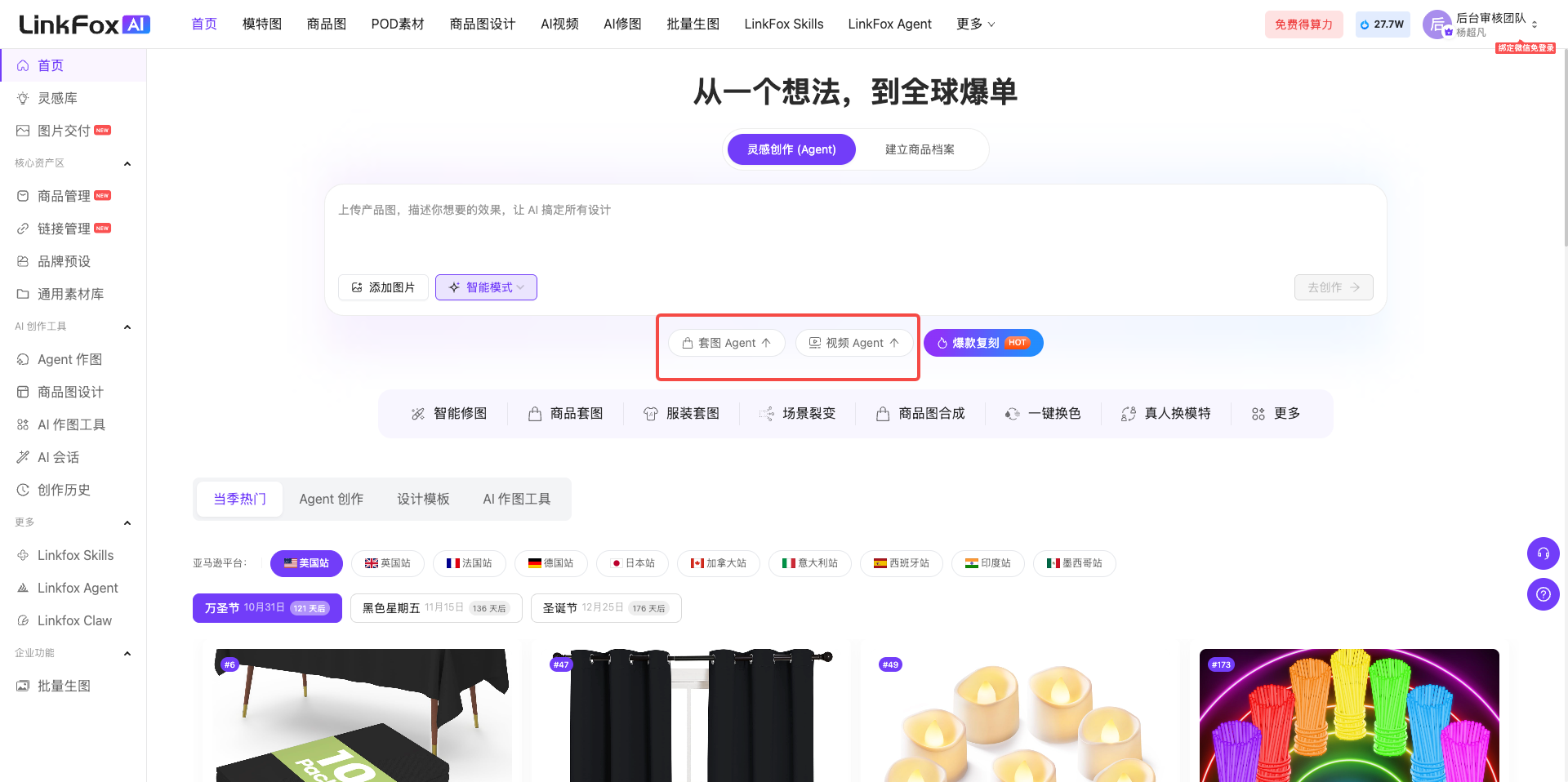Click the 真人换模特 tool shortcut
This screenshot has height=782, width=1568.
click(x=1165, y=414)
